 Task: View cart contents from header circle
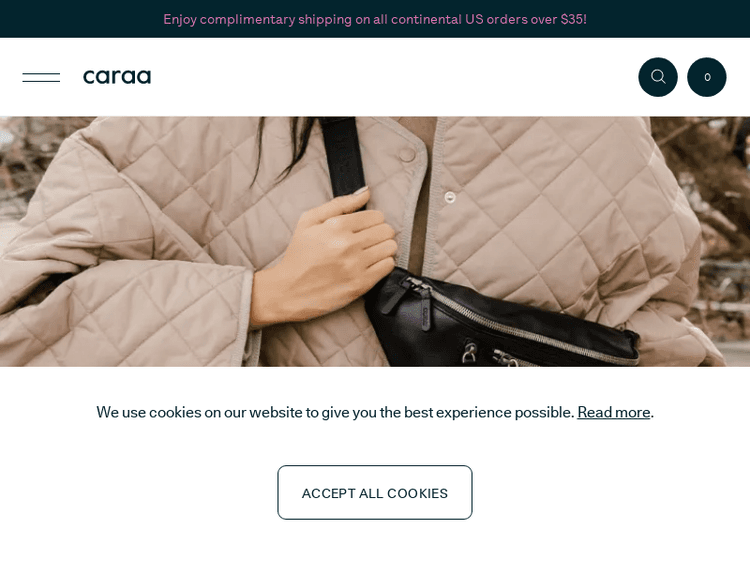706,77
